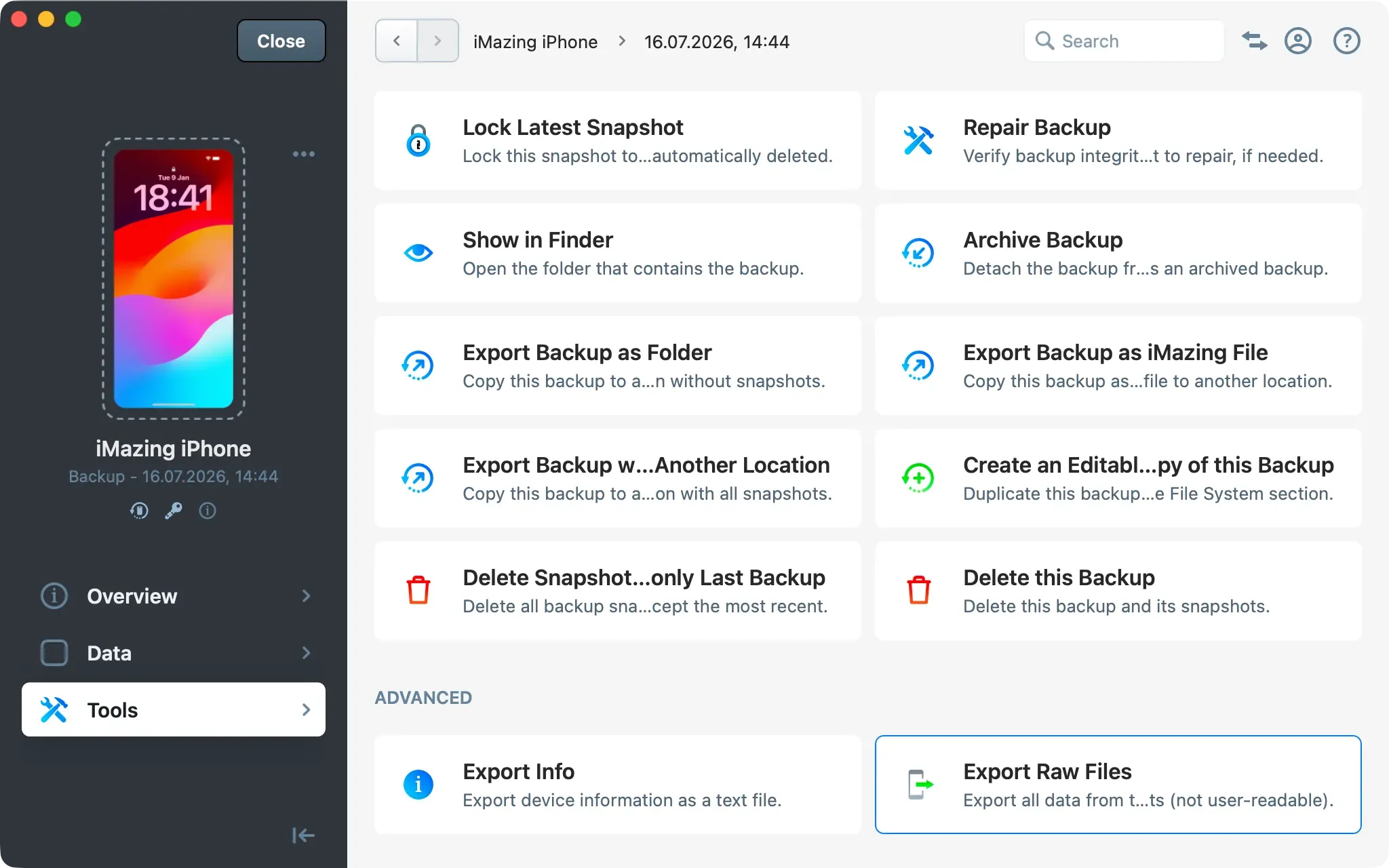
Task: Click the Export Backup as iMazing File icon
Action: [918, 366]
